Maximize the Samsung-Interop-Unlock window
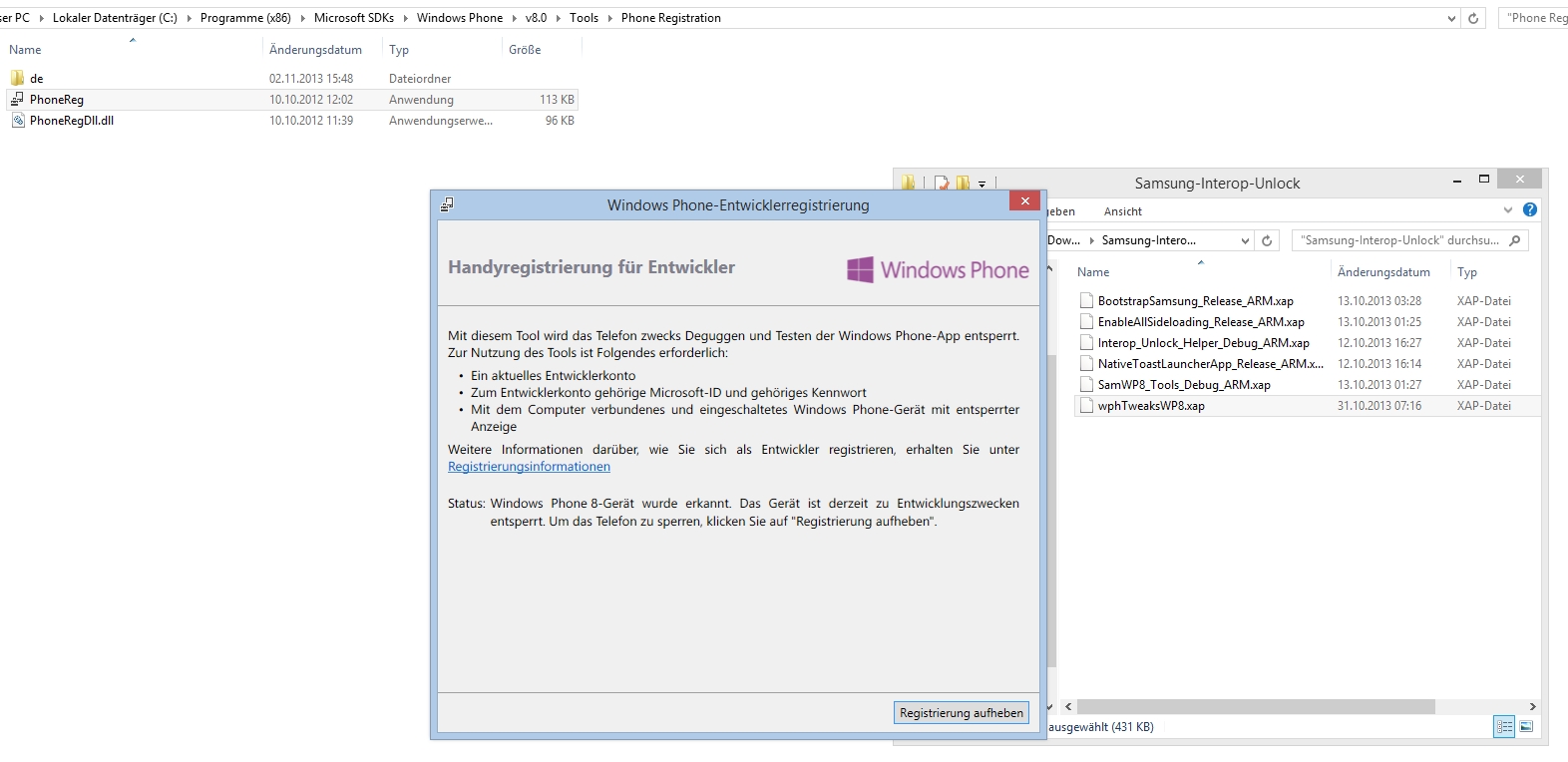 click(x=1484, y=179)
